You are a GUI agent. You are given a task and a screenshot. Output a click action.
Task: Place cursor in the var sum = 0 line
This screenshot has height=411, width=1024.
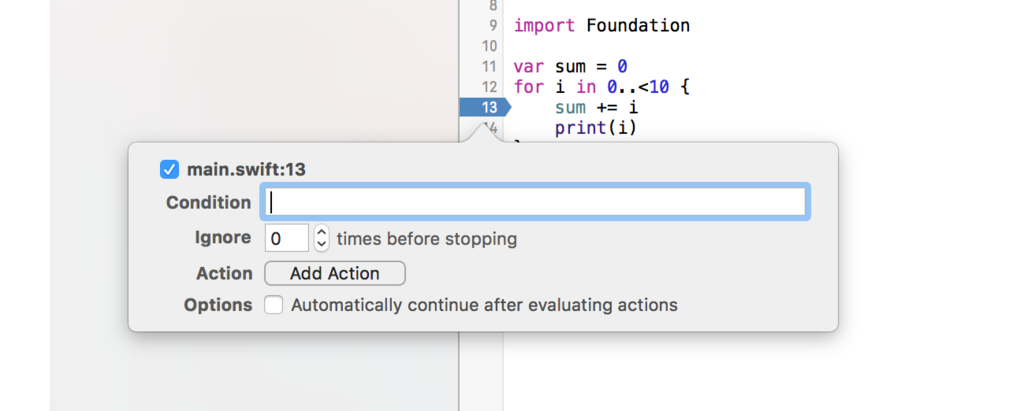[x=570, y=67]
